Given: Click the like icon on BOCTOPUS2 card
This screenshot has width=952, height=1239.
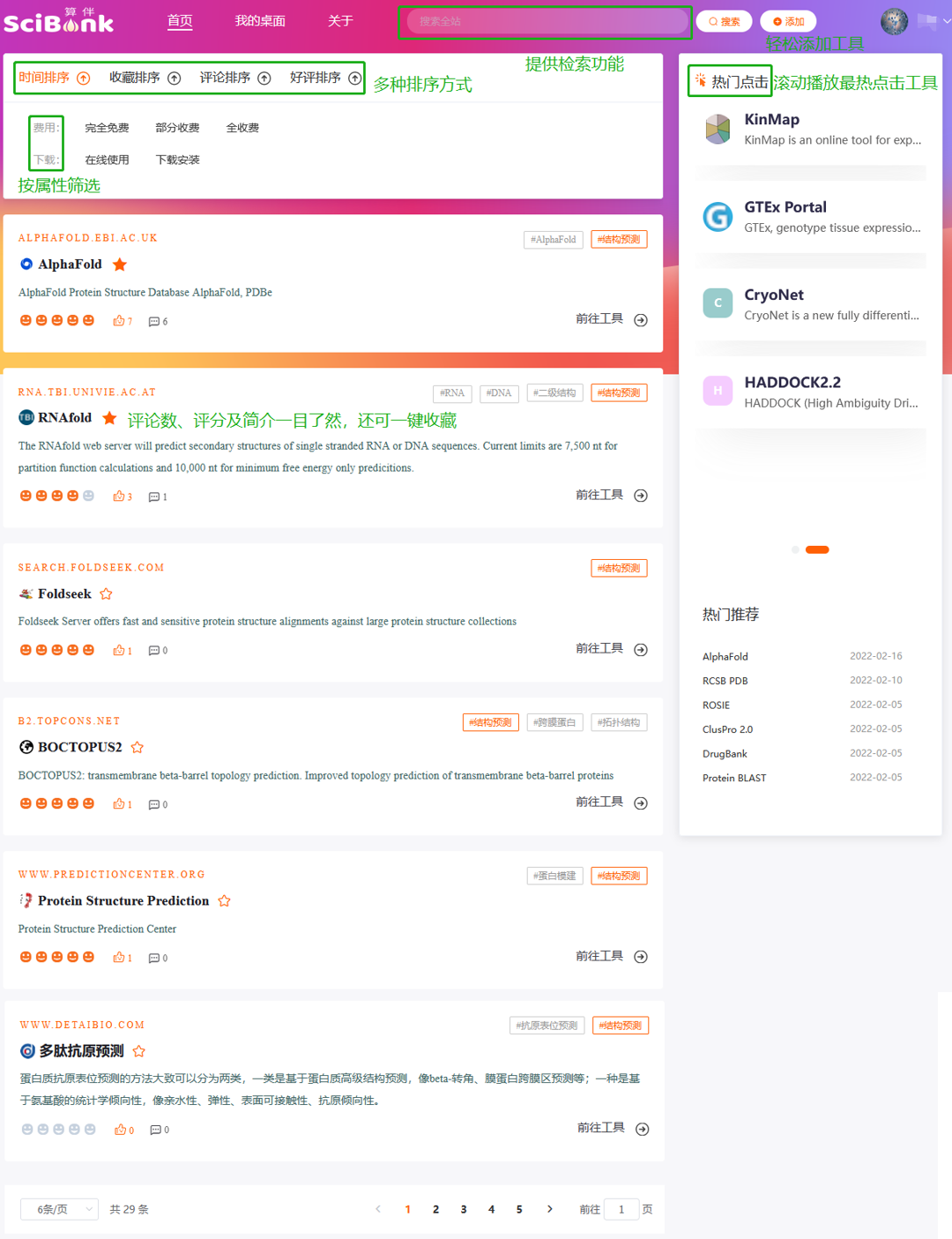Looking at the screenshot, I should click(118, 804).
